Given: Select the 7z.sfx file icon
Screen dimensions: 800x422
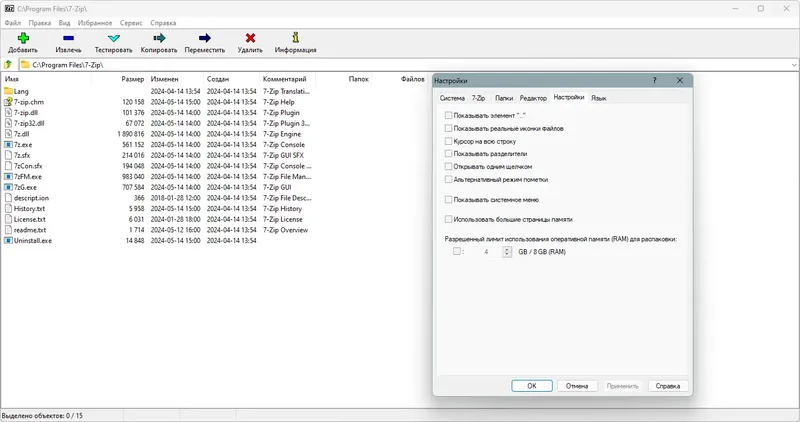Looking at the screenshot, I should click(x=8, y=155).
